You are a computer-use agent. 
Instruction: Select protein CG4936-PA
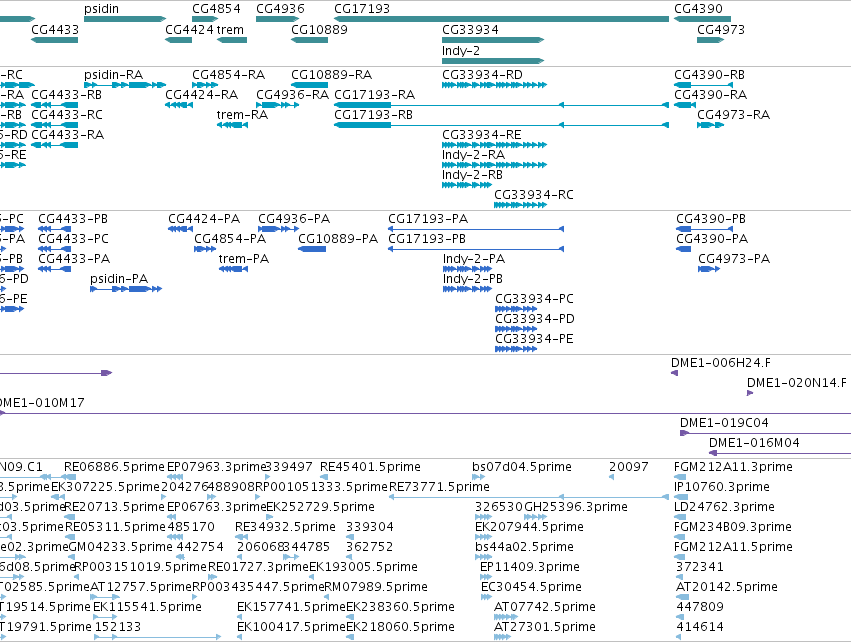(x=278, y=229)
